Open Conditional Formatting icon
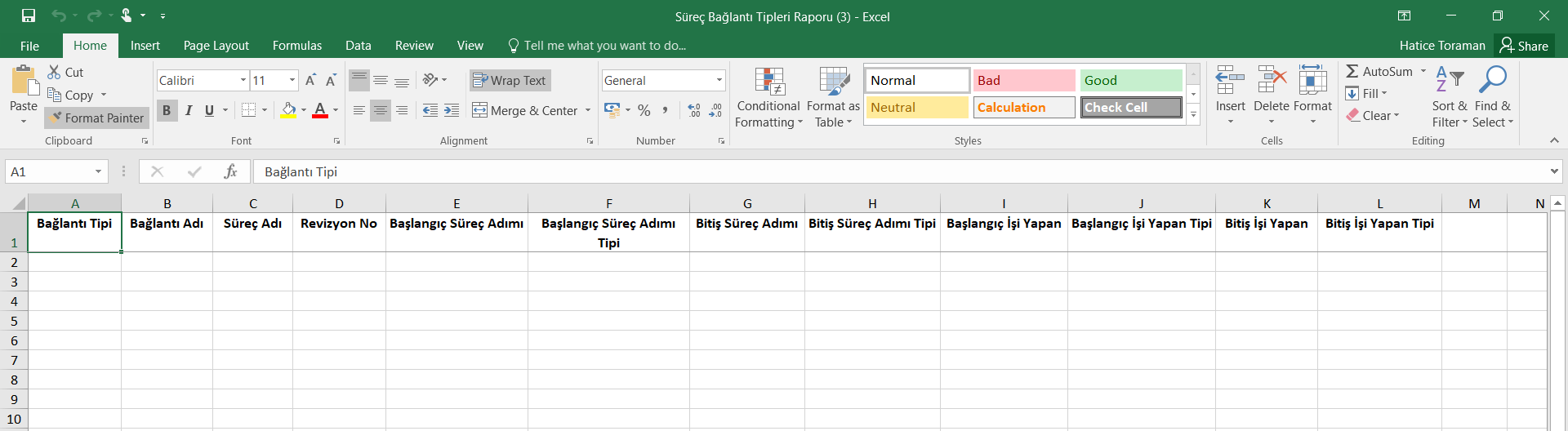The width and height of the screenshot is (1568, 431). click(768, 98)
